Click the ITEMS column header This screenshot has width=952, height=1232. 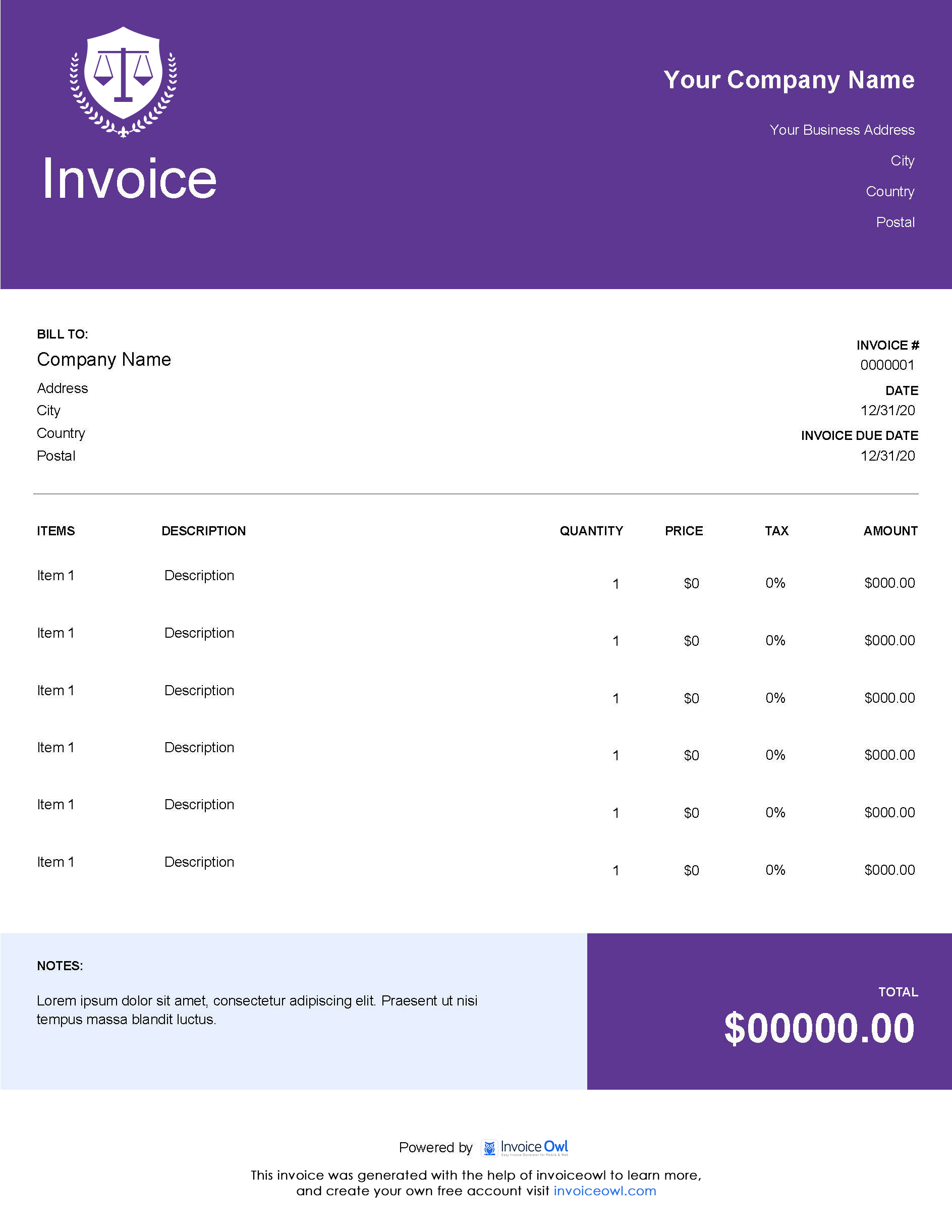coord(56,531)
